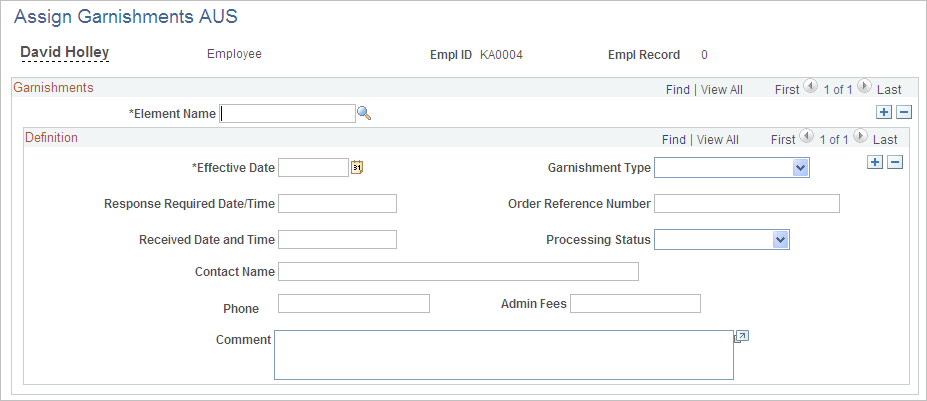Image resolution: width=927 pixels, height=401 pixels.
Task: Expand the Processing Status dropdown
Action: tap(780, 240)
